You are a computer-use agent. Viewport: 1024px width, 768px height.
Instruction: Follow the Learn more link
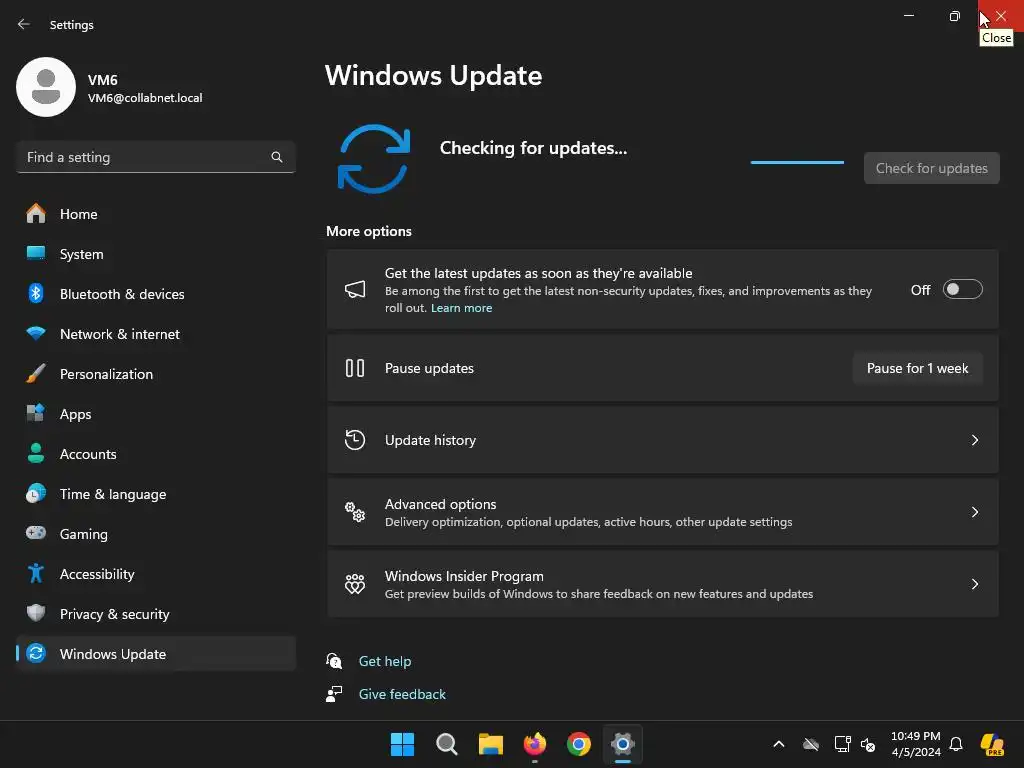pos(461,308)
